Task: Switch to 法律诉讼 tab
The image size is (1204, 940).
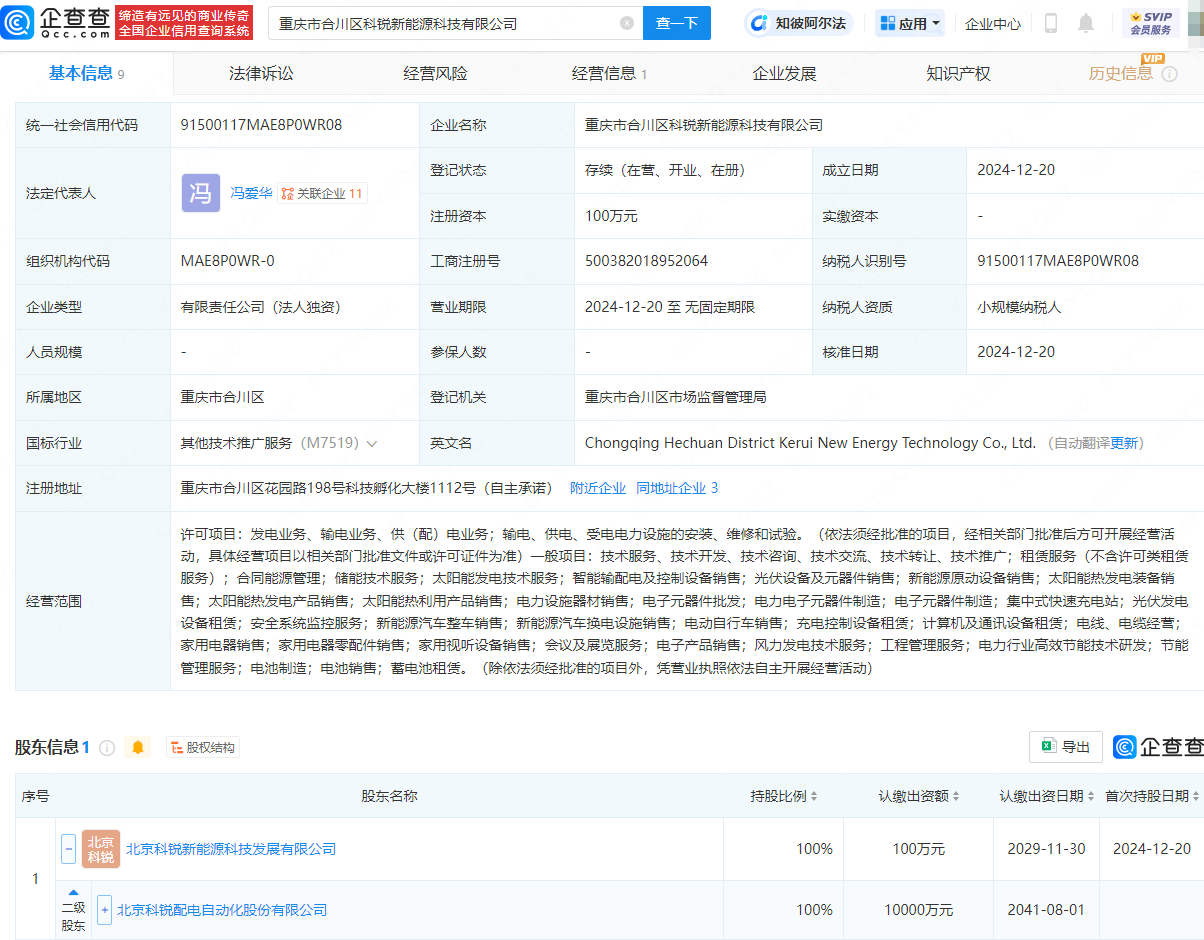Action: click(261, 73)
